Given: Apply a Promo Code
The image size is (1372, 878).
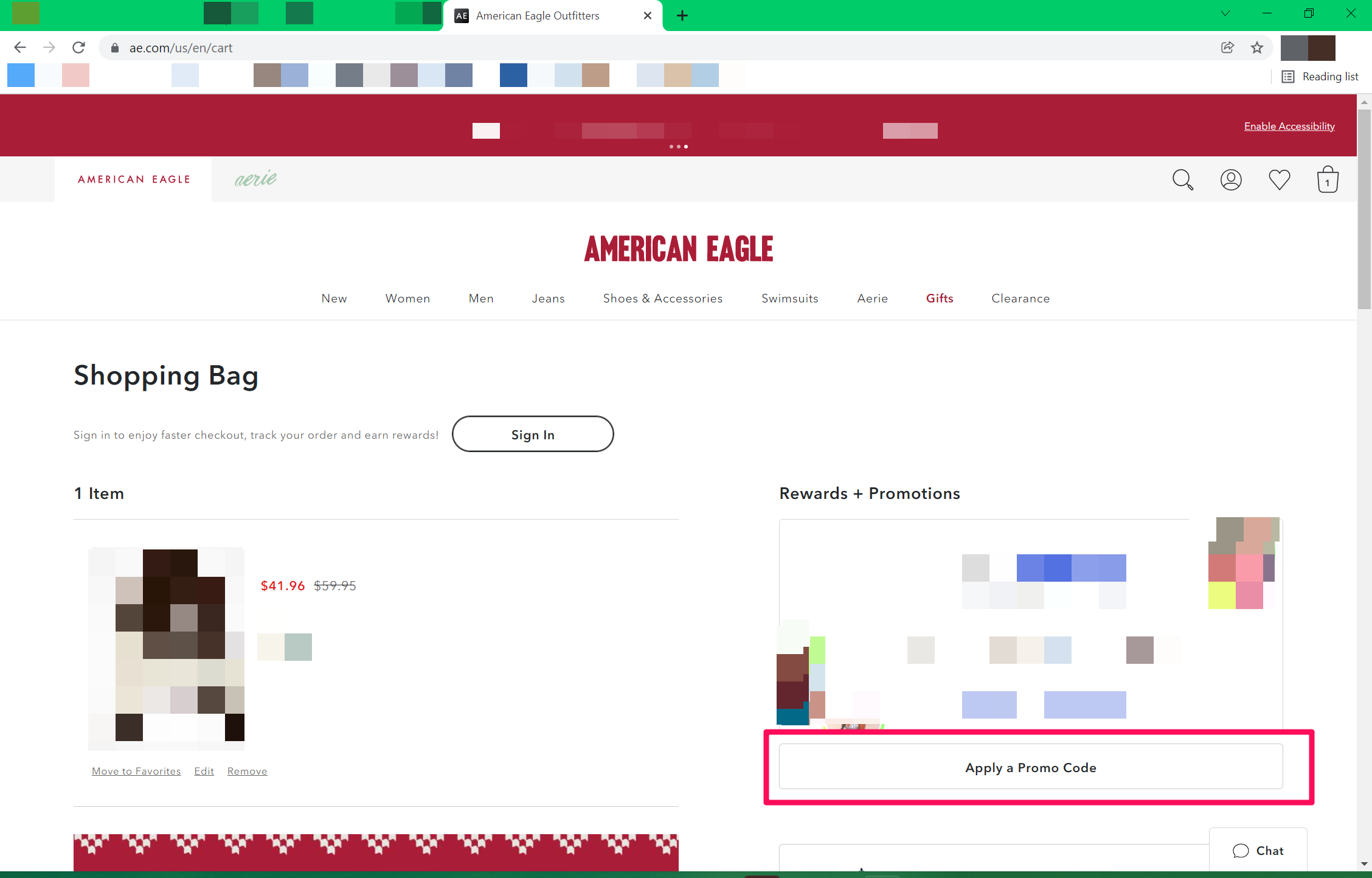Looking at the screenshot, I should (x=1031, y=767).
